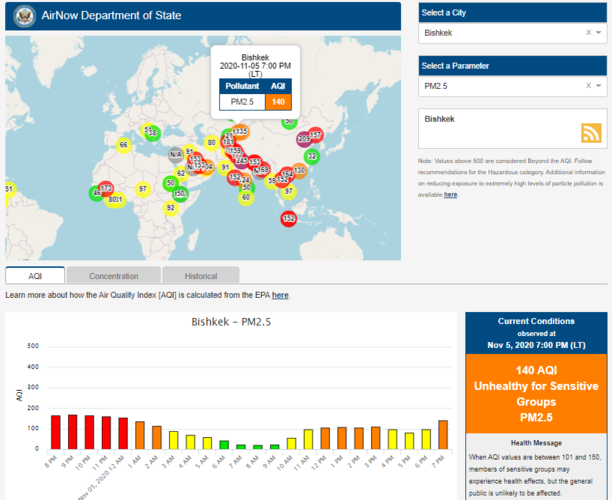Click the gray N/A map marker

(175, 154)
